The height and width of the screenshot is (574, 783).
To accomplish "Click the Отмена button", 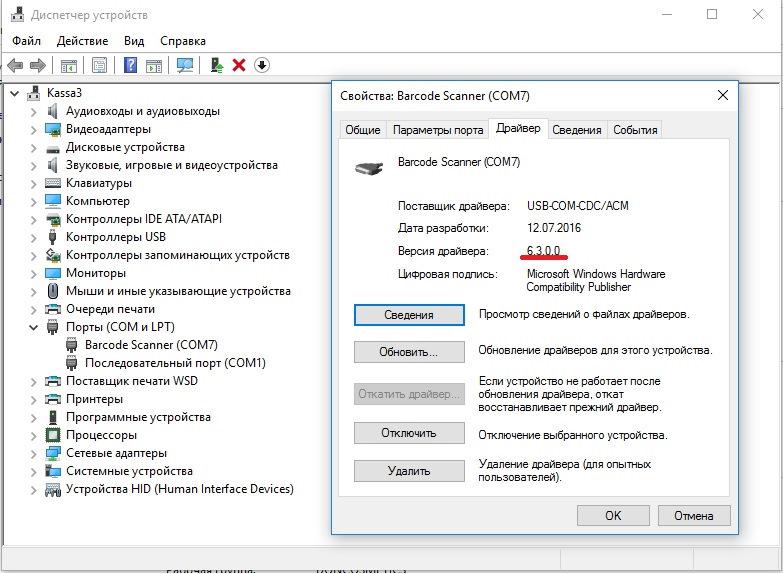I will click(694, 516).
